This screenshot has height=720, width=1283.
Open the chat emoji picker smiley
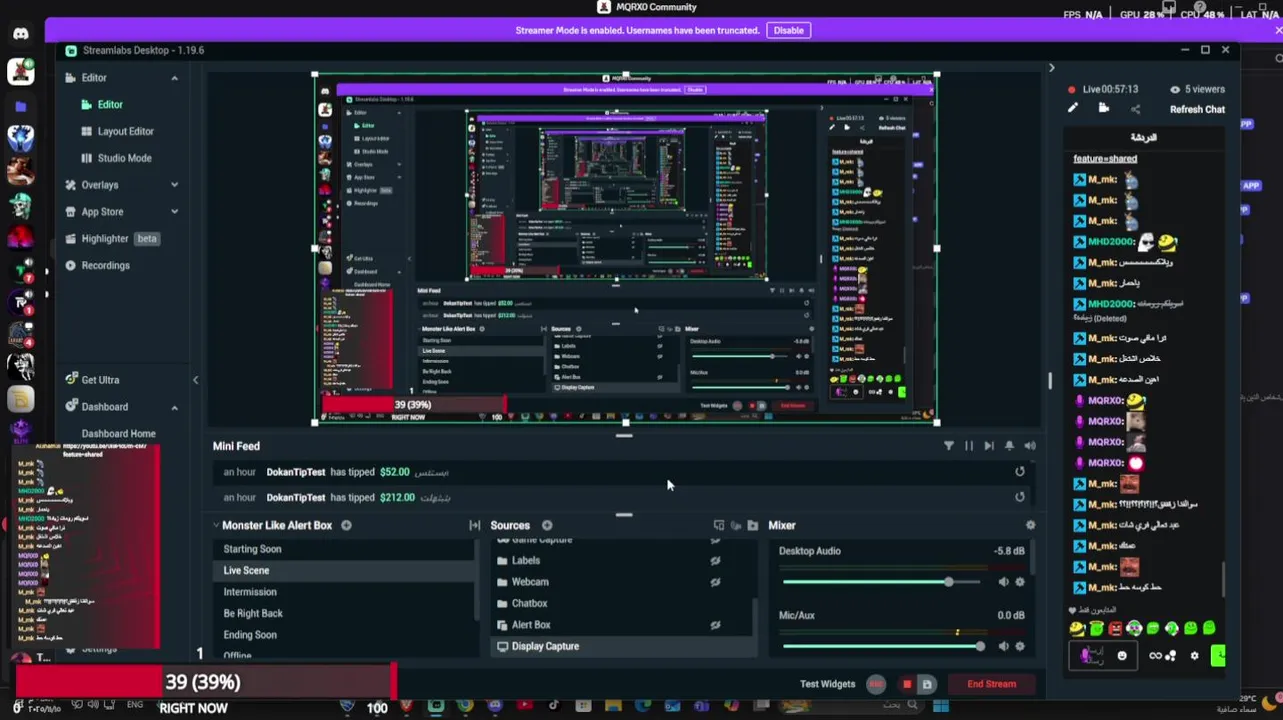click(1122, 656)
